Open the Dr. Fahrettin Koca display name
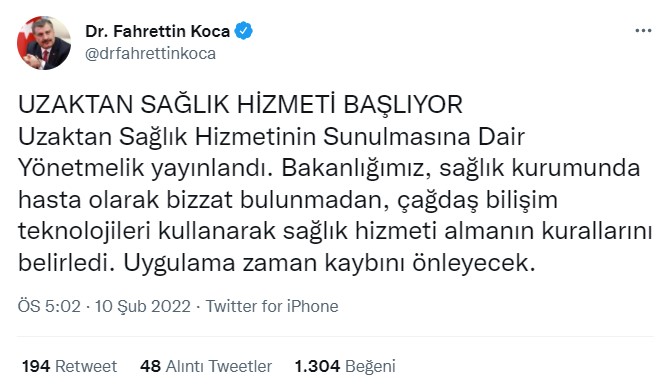This screenshot has height=387, width=667. coord(157,31)
